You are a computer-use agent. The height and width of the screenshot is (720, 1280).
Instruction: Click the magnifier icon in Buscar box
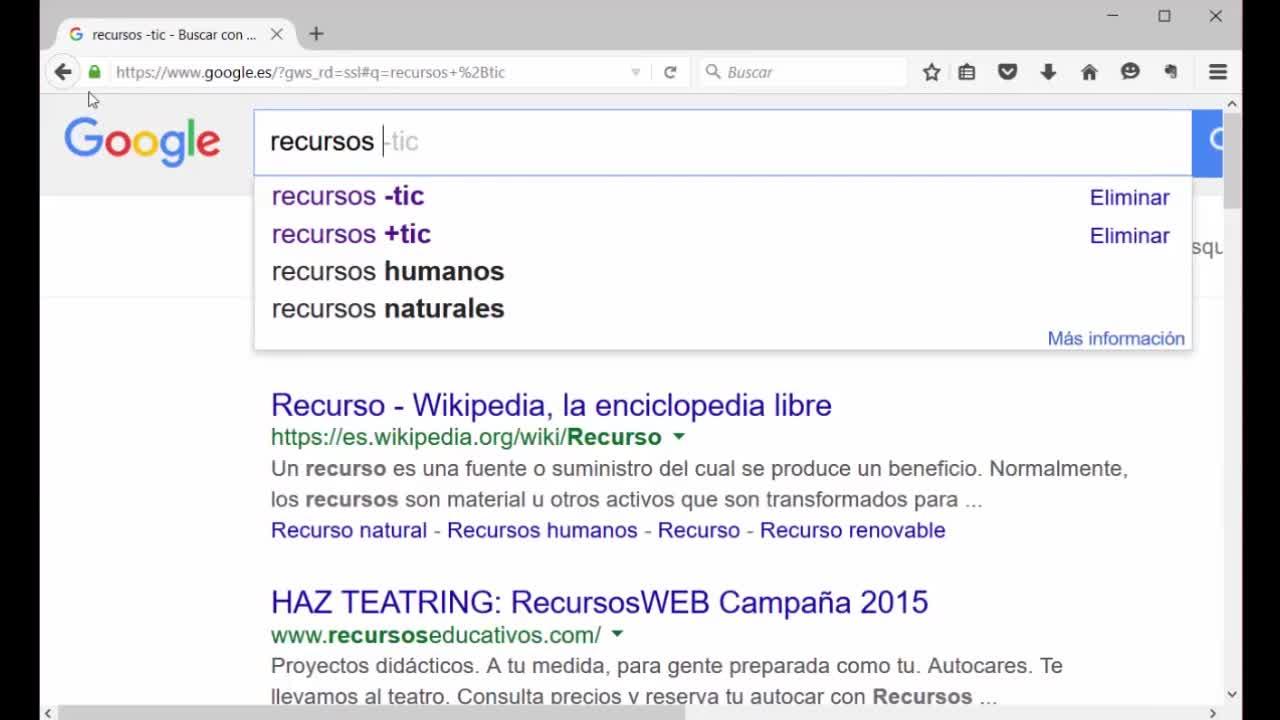713,72
